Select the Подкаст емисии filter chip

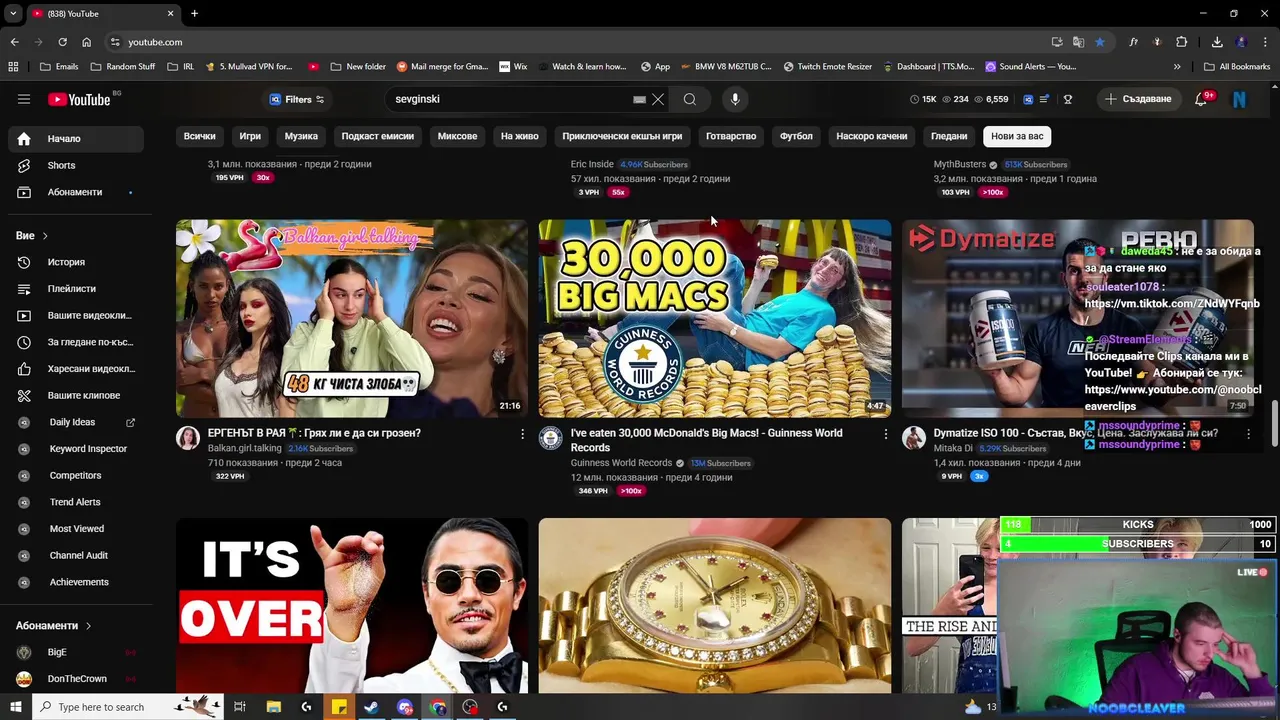pyautogui.click(x=378, y=136)
